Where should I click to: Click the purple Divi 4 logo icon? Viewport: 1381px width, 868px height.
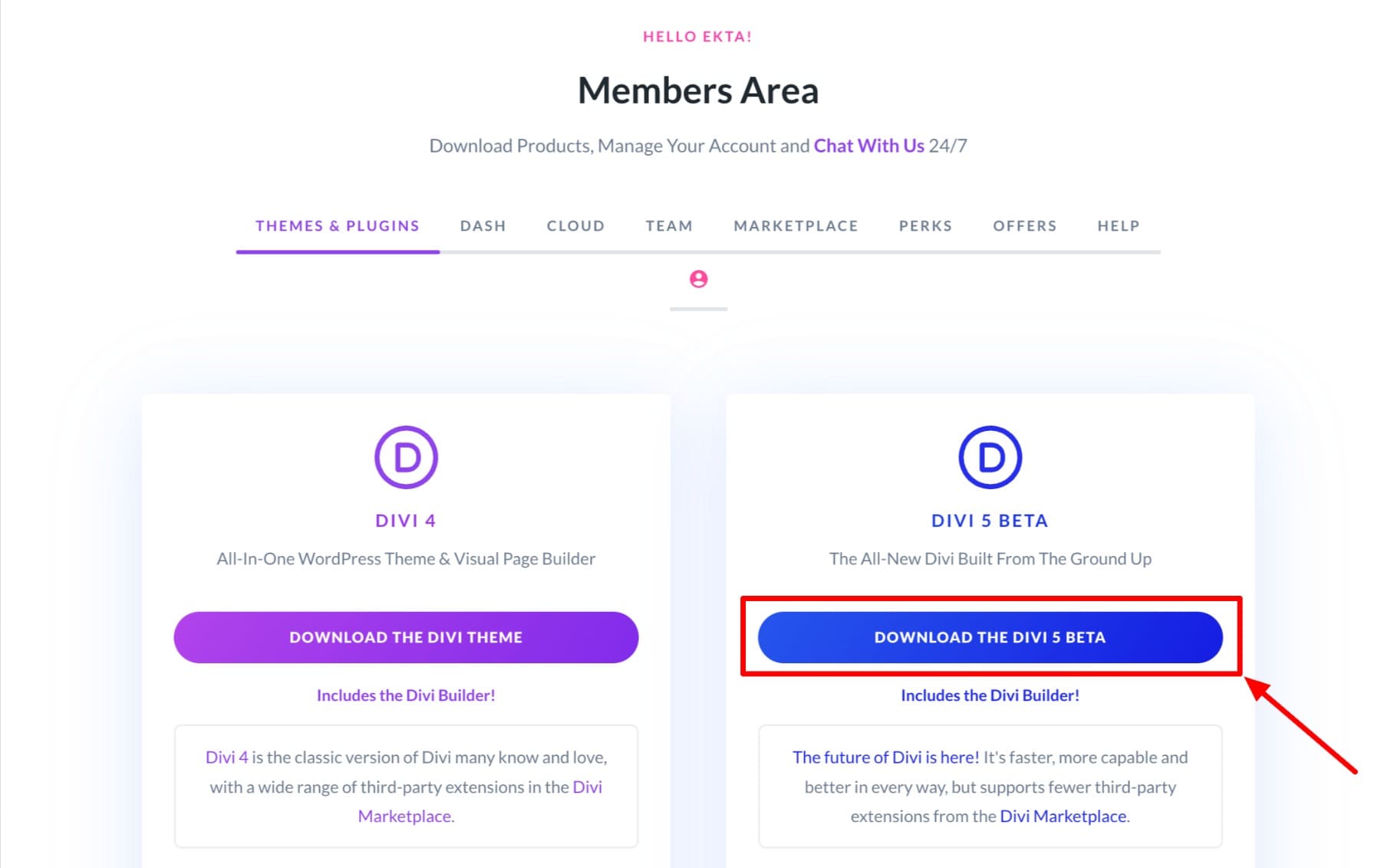tap(407, 456)
